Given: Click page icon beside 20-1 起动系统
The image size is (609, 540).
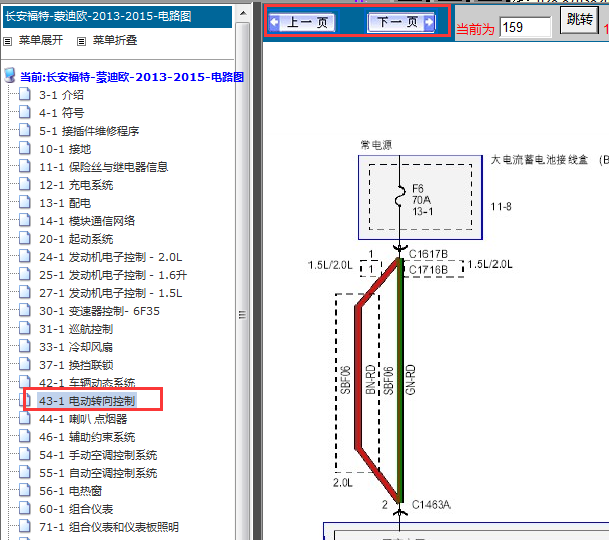Looking at the screenshot, I should click(25, 238).
